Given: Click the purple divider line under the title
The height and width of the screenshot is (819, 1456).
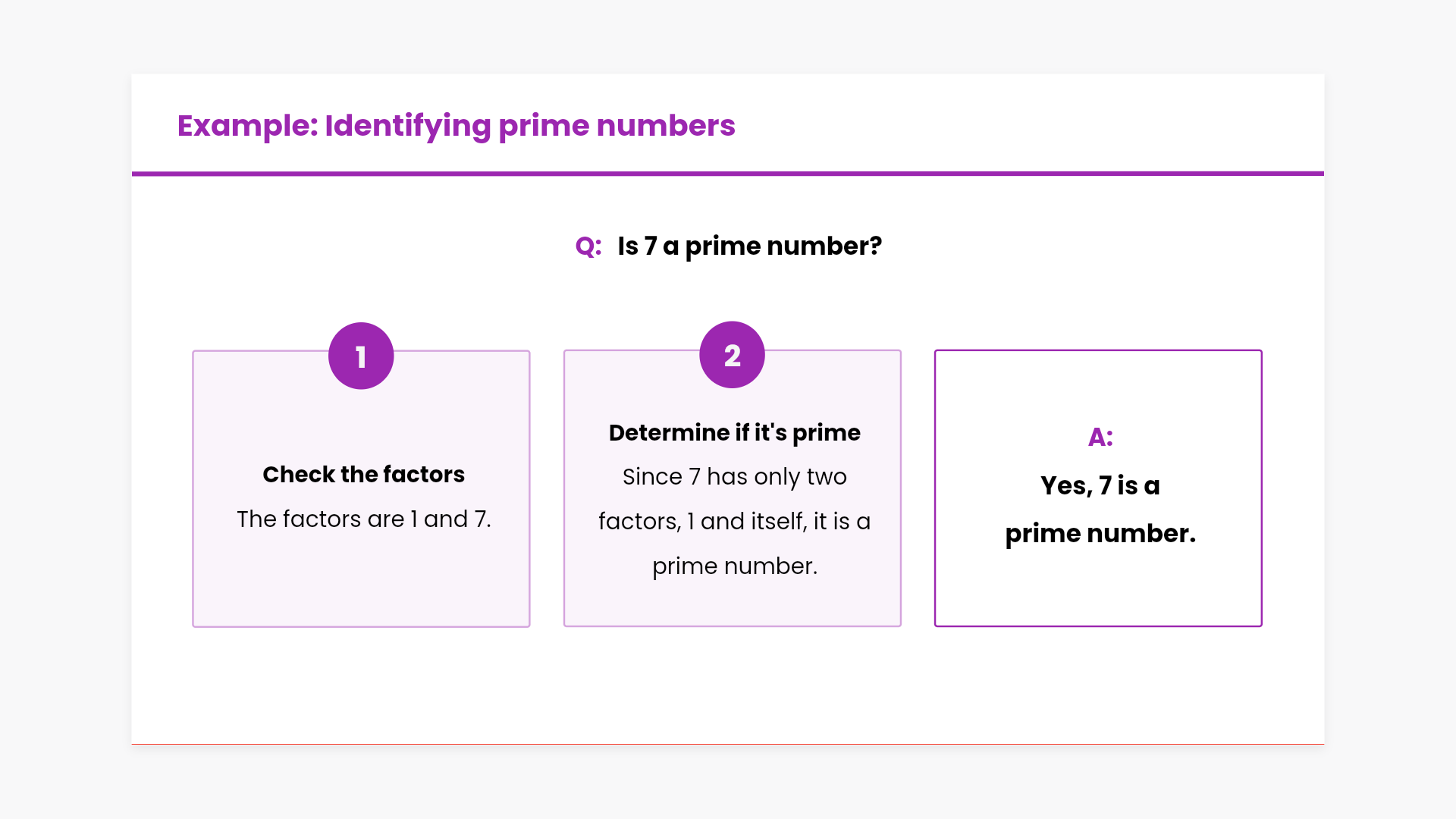Looking at the screenshot, I should (728, 174).
